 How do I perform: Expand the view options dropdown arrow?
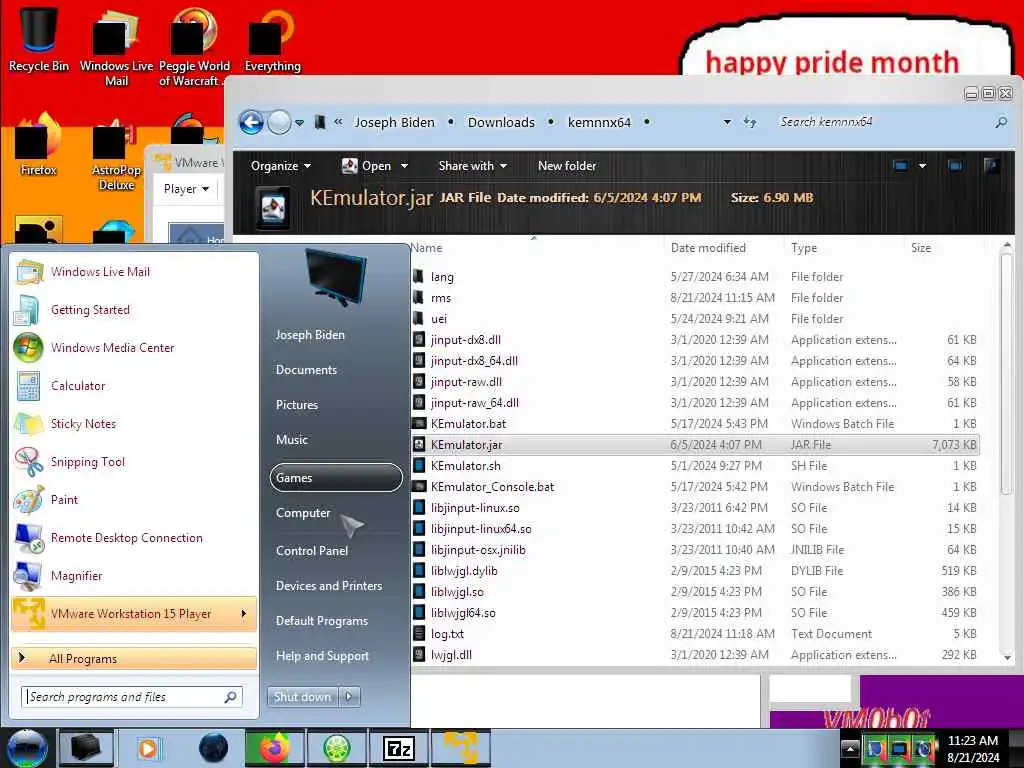pyautogui.click(x=922, y=166)
